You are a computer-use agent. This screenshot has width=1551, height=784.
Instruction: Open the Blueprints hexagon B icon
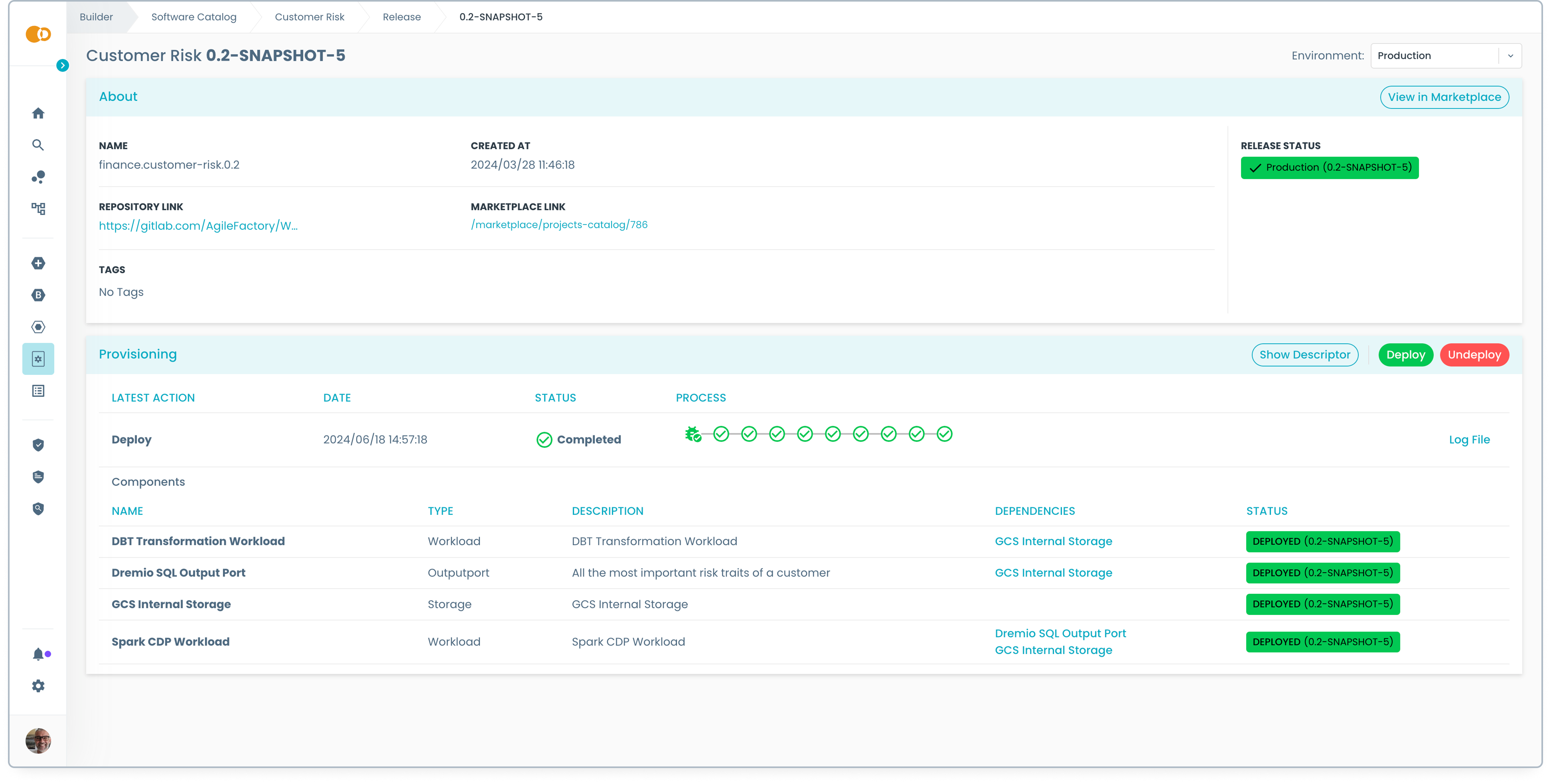[38, 295]
